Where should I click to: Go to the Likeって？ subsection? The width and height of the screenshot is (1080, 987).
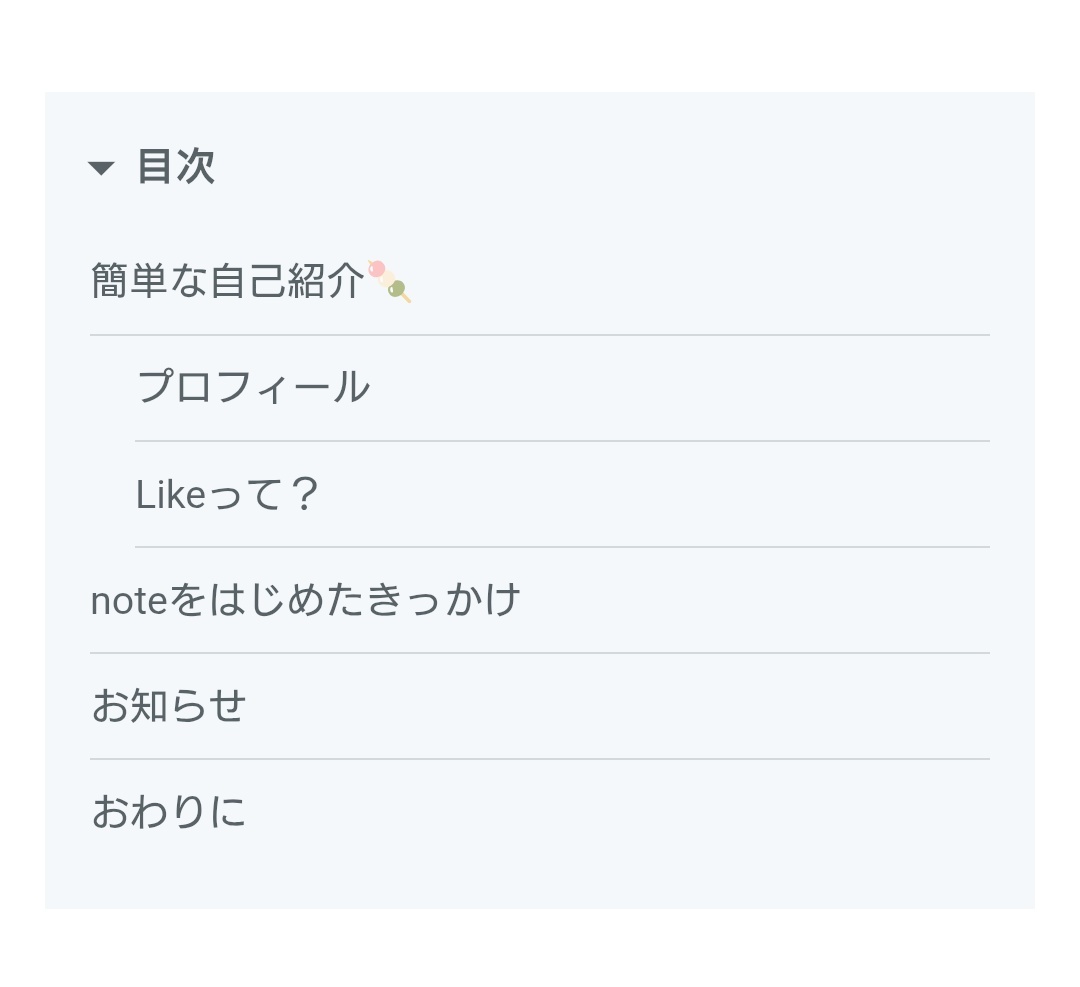click(x=226, y=494)
